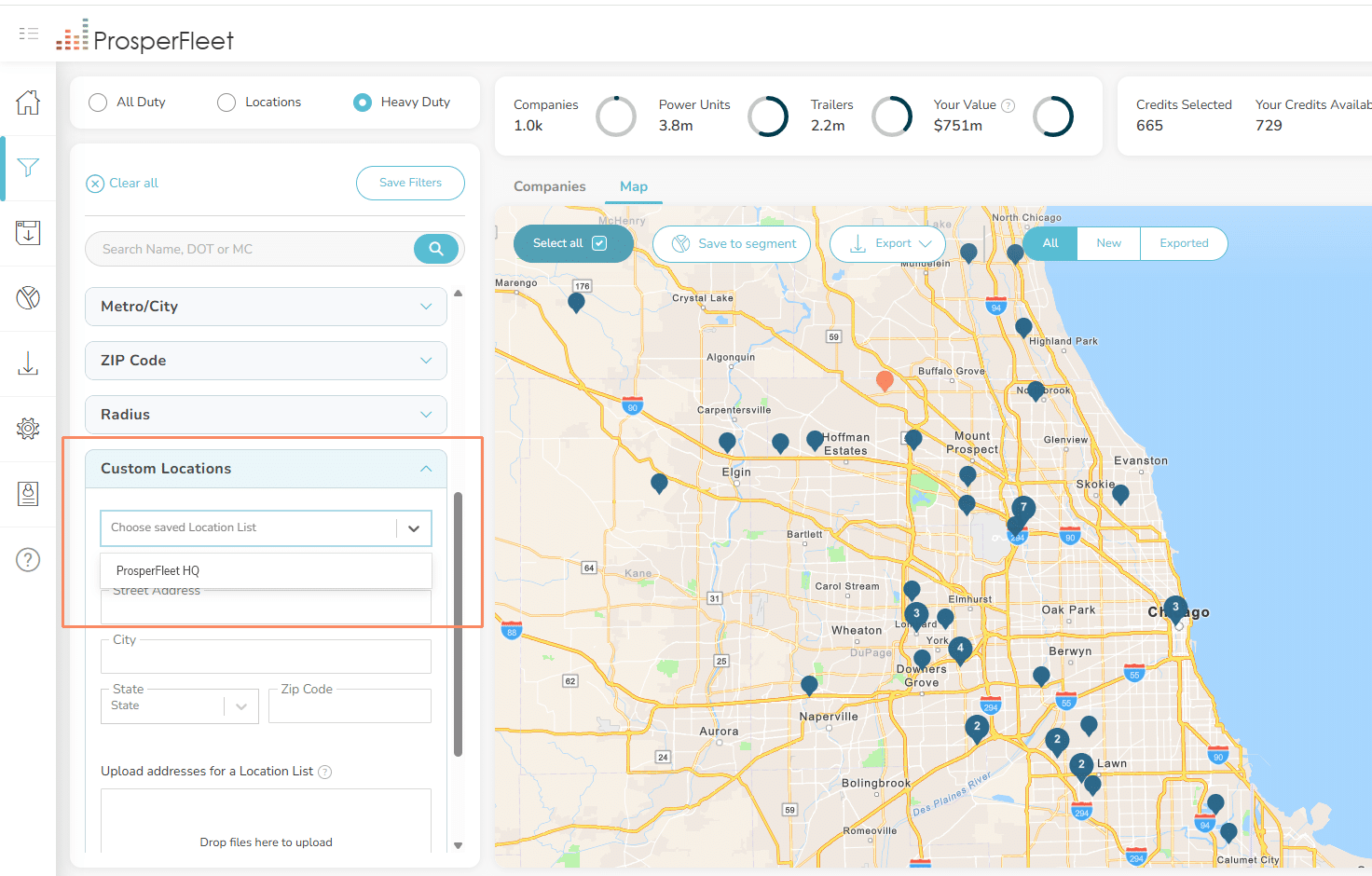Screen dimensions: 1372x876
Task: Click the Your Value progress ring
Action: 1053,116
